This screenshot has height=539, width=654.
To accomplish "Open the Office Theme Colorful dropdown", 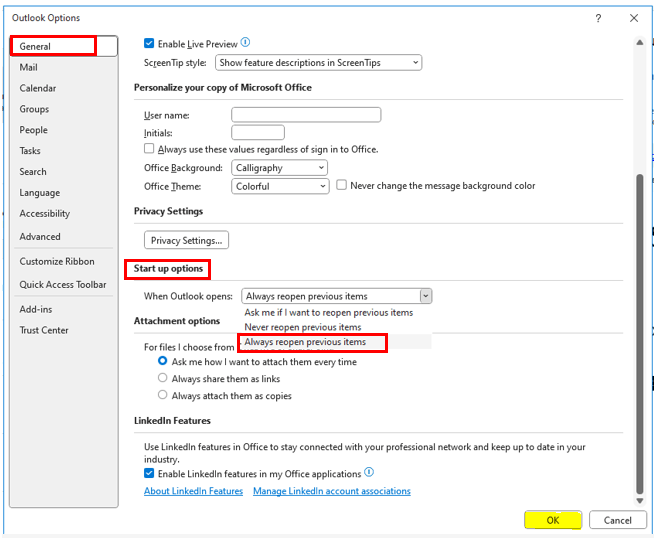I will (280, 186).
